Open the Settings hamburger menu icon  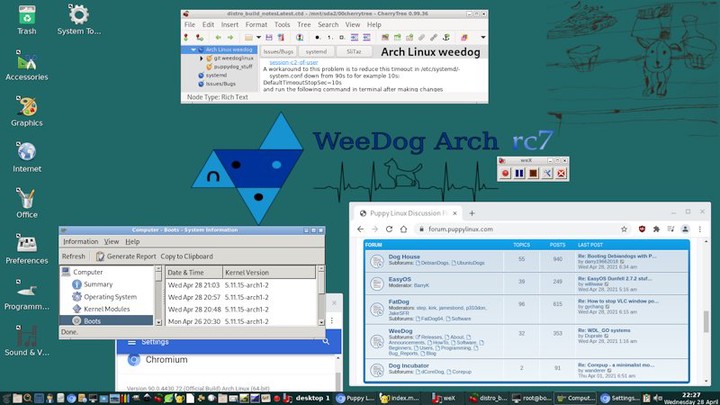pyautogui.click(x=132, y=342)
